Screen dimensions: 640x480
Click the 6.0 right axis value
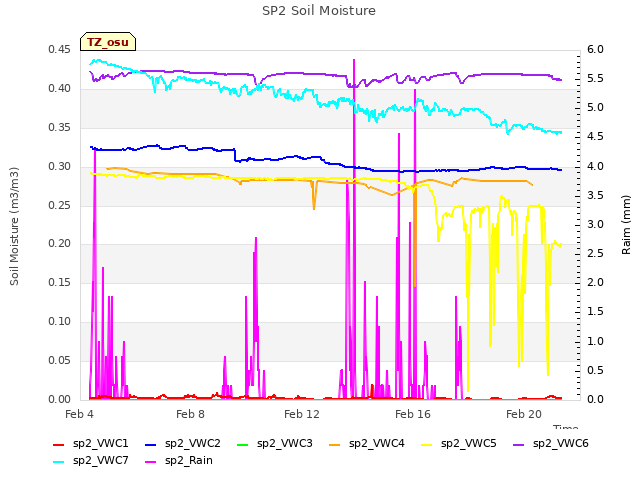pyautogui.click(x=595, y=49)
